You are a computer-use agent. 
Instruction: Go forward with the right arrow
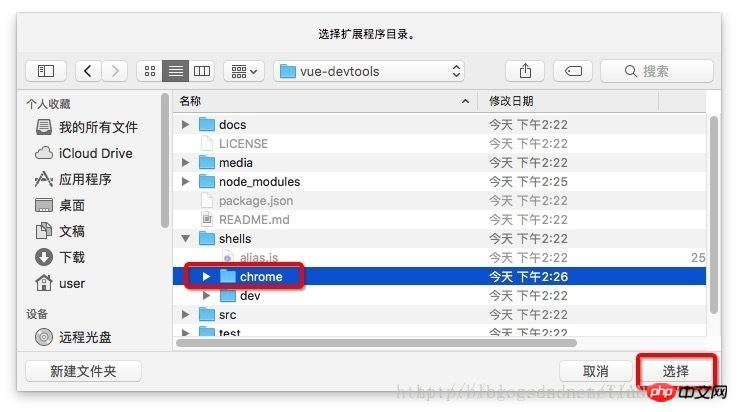click(x=115, y=71)
